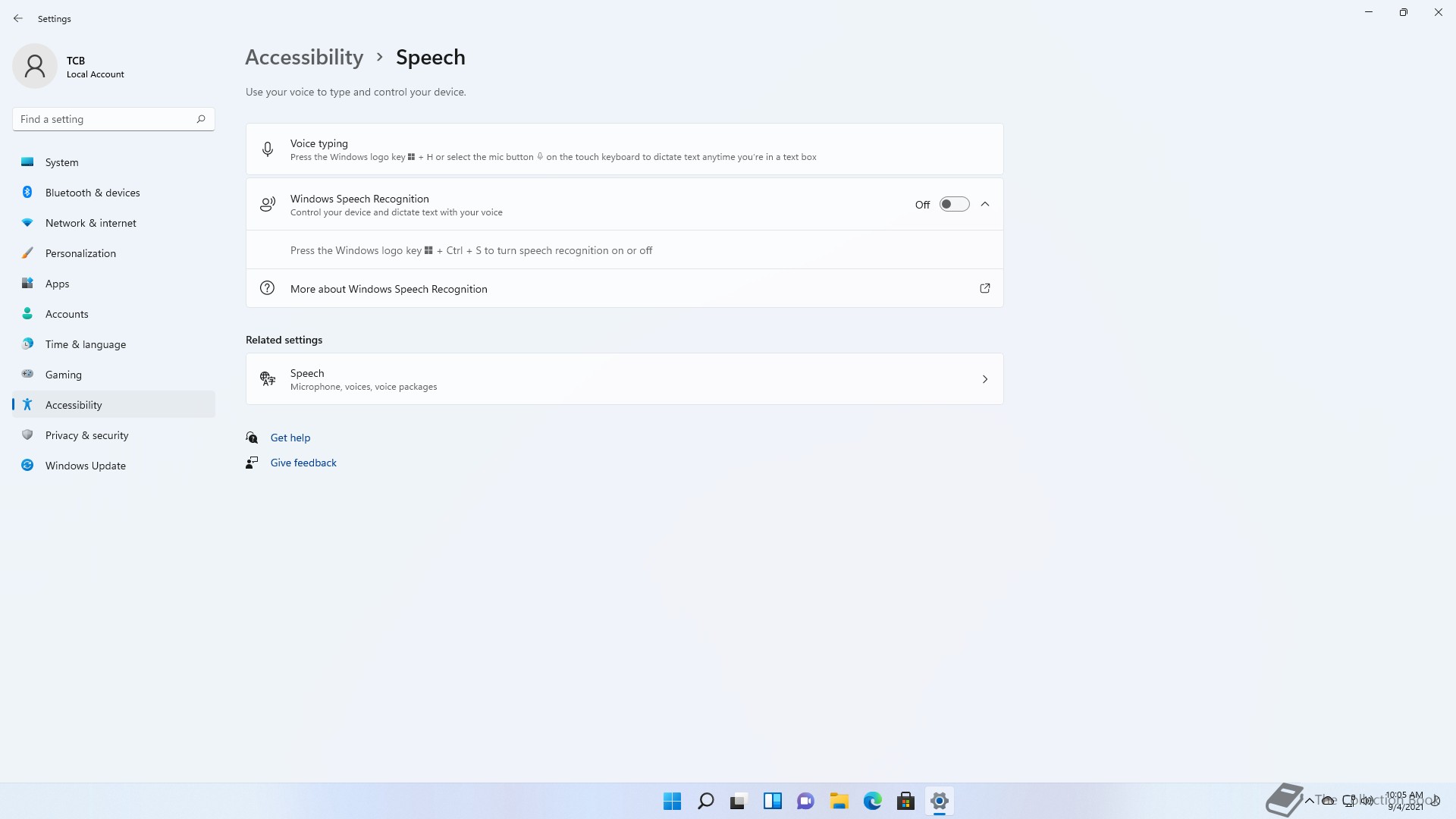Click the Accounts person icon in sidebar
This screenshot has width=1456, height=819.
pyautogui.click(x=27, y=314)
